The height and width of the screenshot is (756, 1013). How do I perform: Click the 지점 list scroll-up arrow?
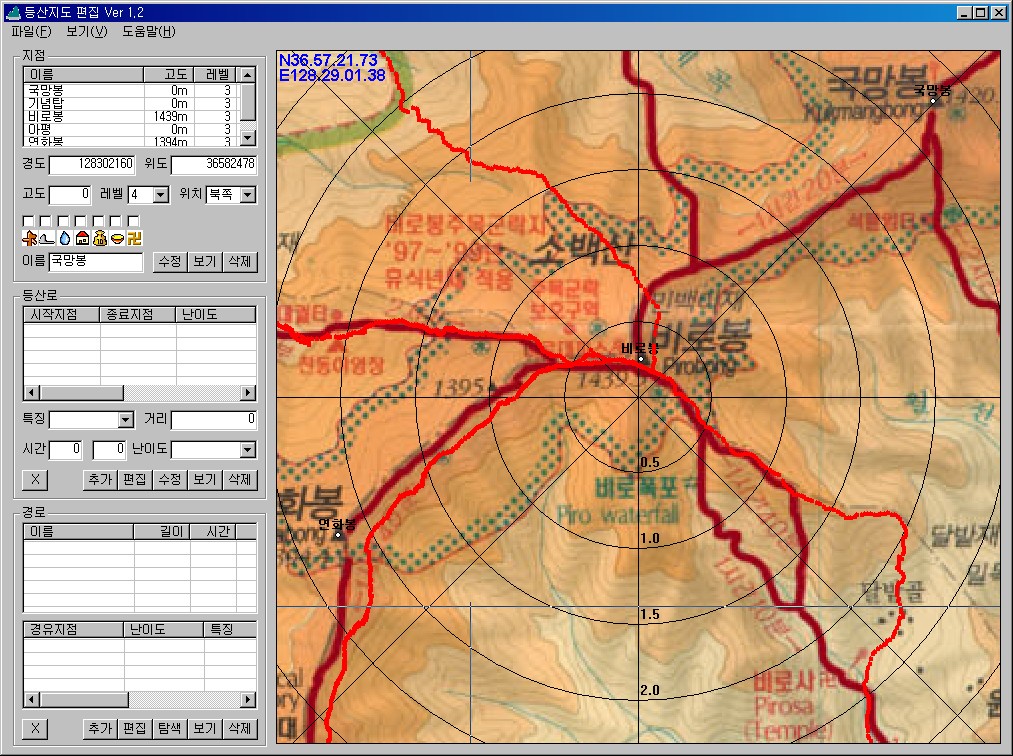(247, 74)
